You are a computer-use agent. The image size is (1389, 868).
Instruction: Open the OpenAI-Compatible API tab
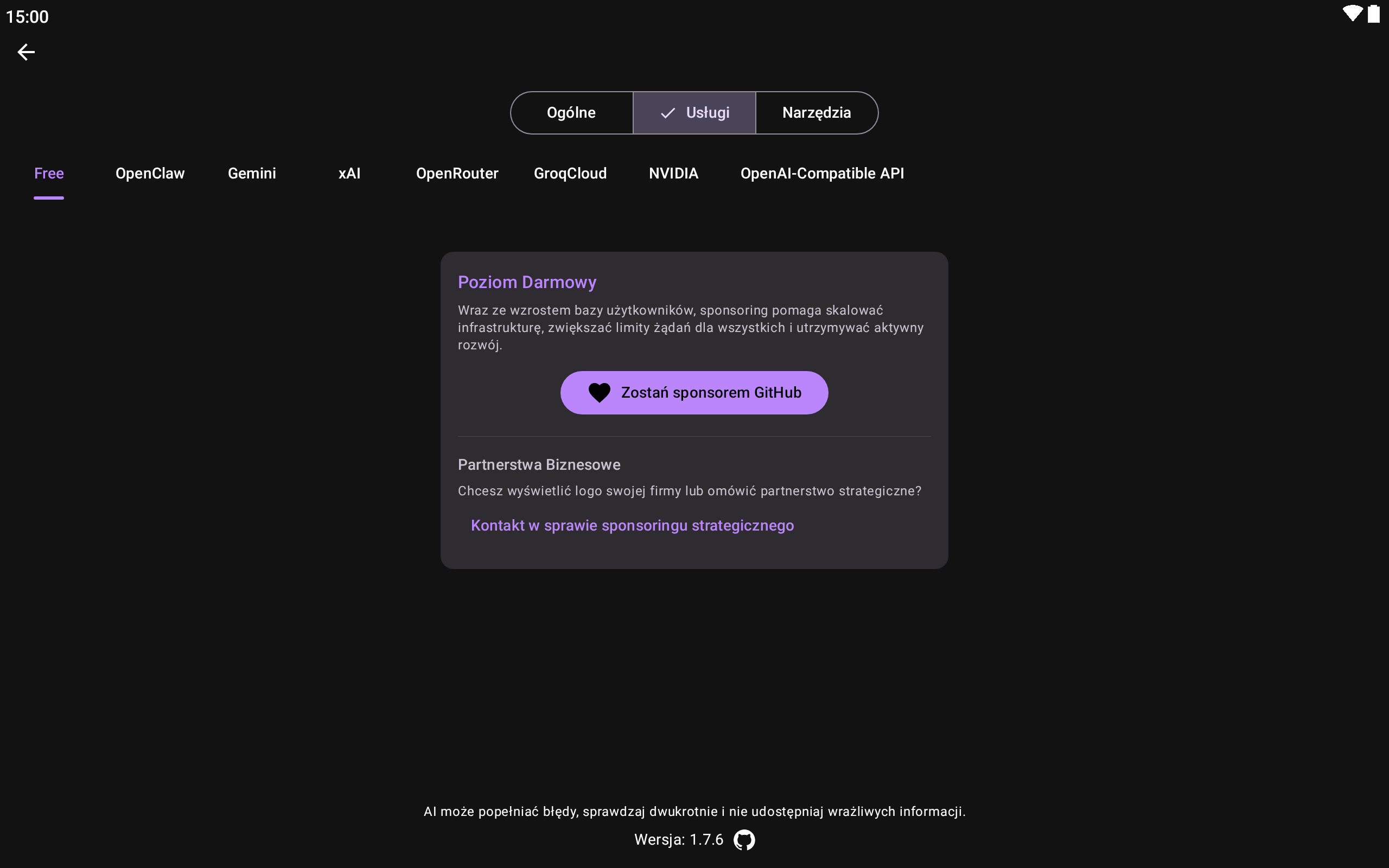(822, 174)
